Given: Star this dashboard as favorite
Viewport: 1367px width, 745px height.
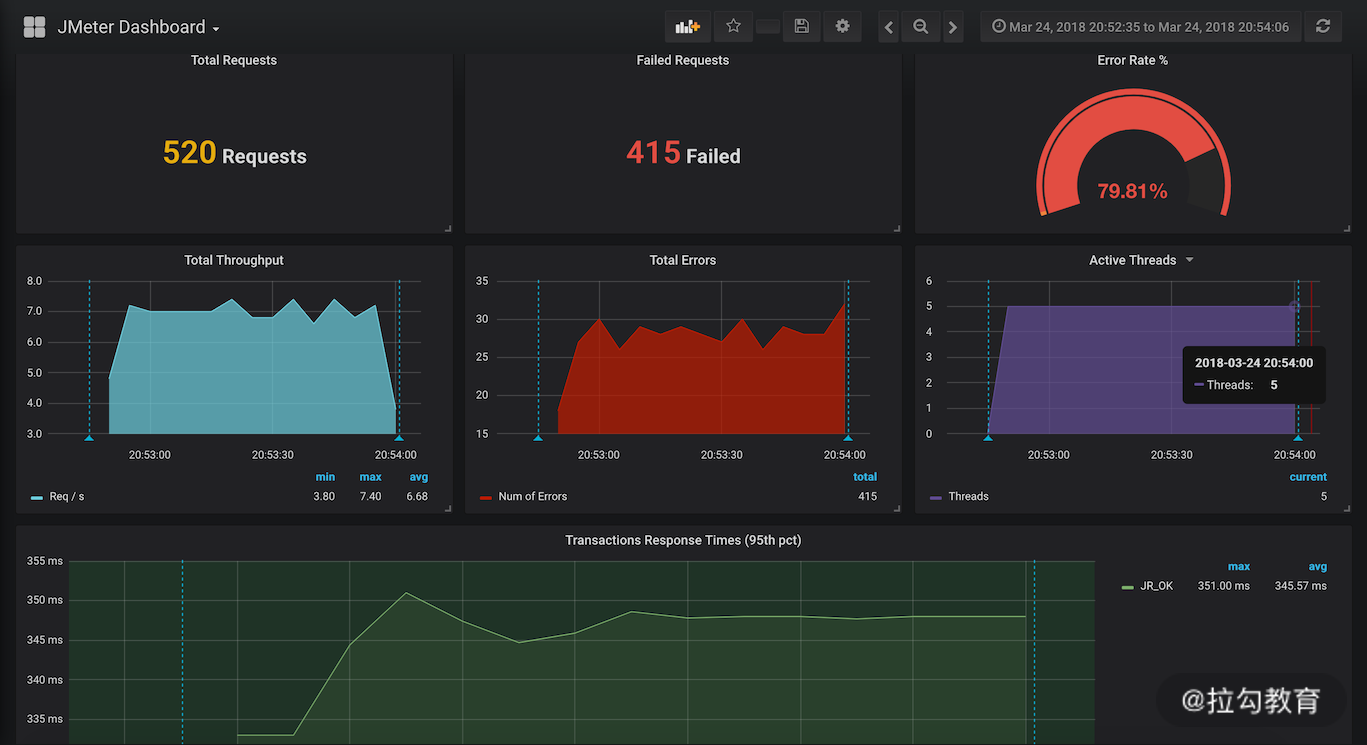Looking at the screenshot, I should [x=733, y=27].
